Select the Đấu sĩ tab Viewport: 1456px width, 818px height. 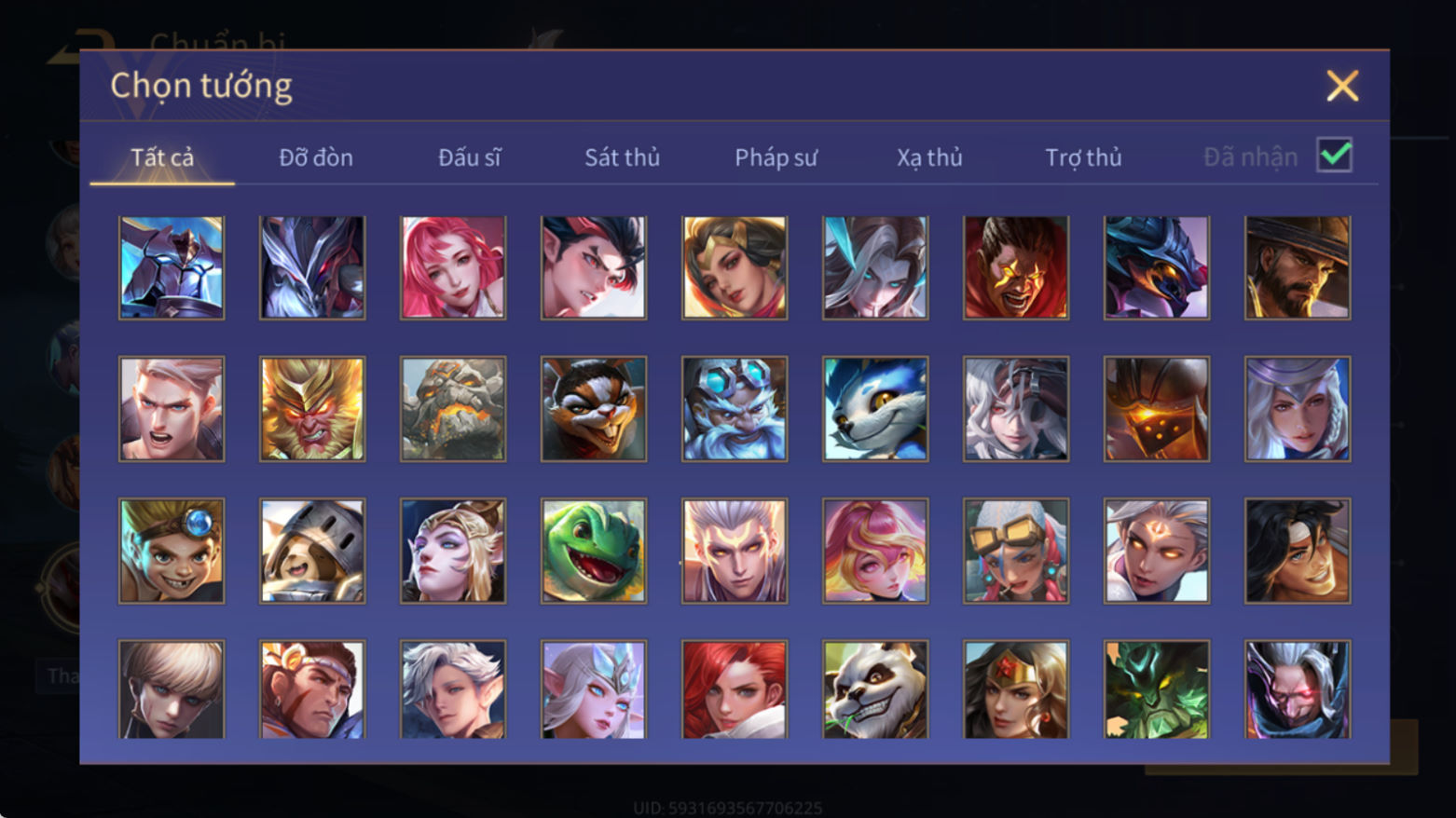coord(470,157)
